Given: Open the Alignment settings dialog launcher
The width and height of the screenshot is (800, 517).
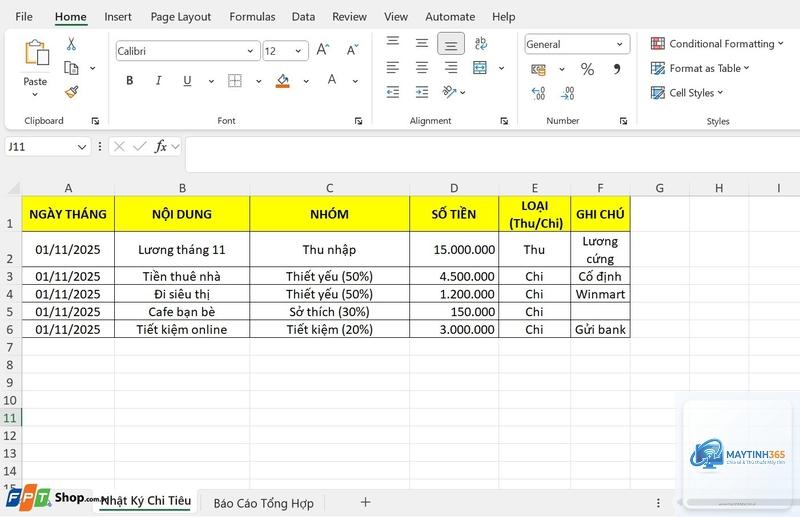Looking at the screenshot, I should tap(504, 121).
